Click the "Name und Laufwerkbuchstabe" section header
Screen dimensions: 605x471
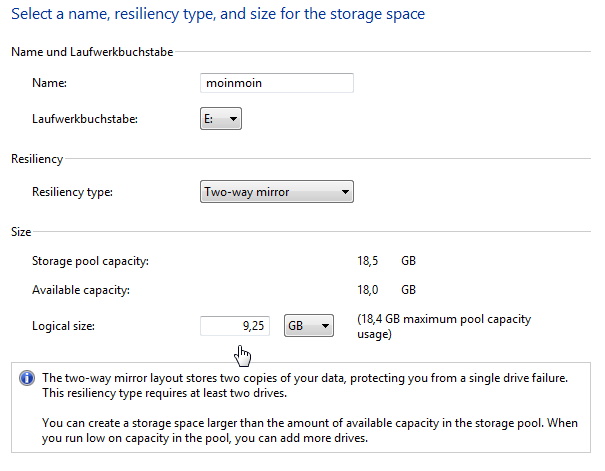click(x=92, y=52)
